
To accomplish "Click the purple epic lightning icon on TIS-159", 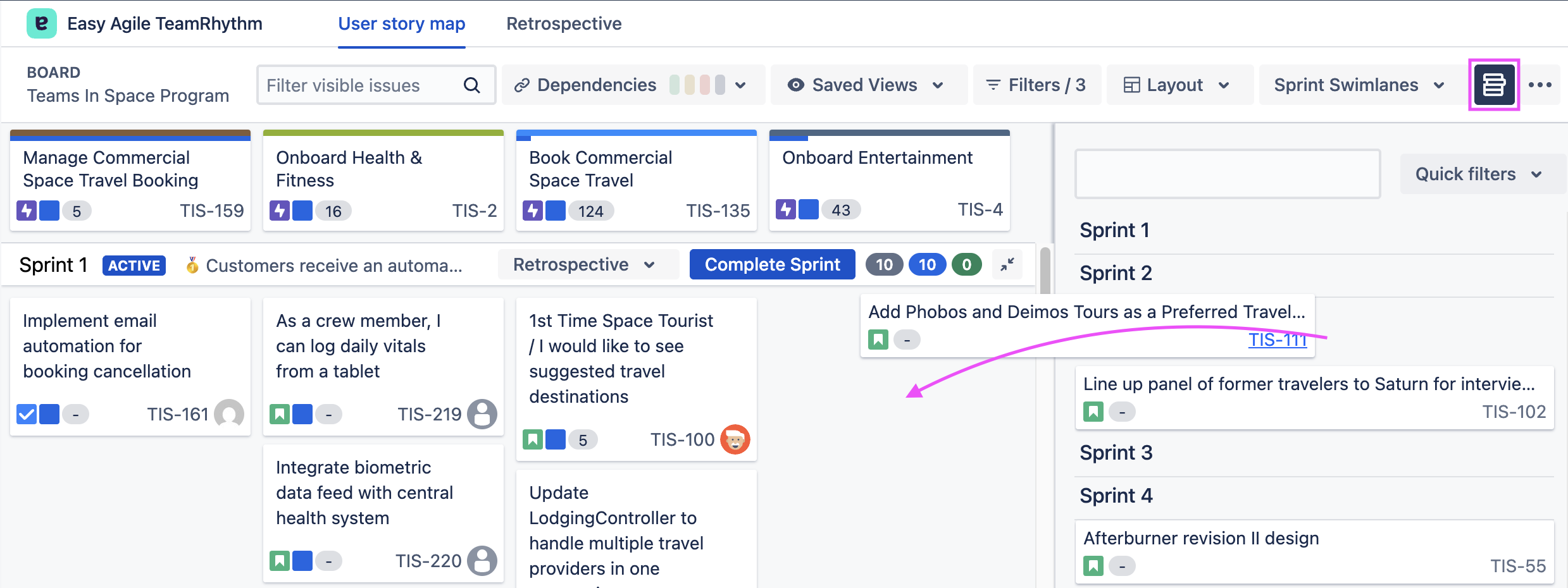I will point(27,211).
